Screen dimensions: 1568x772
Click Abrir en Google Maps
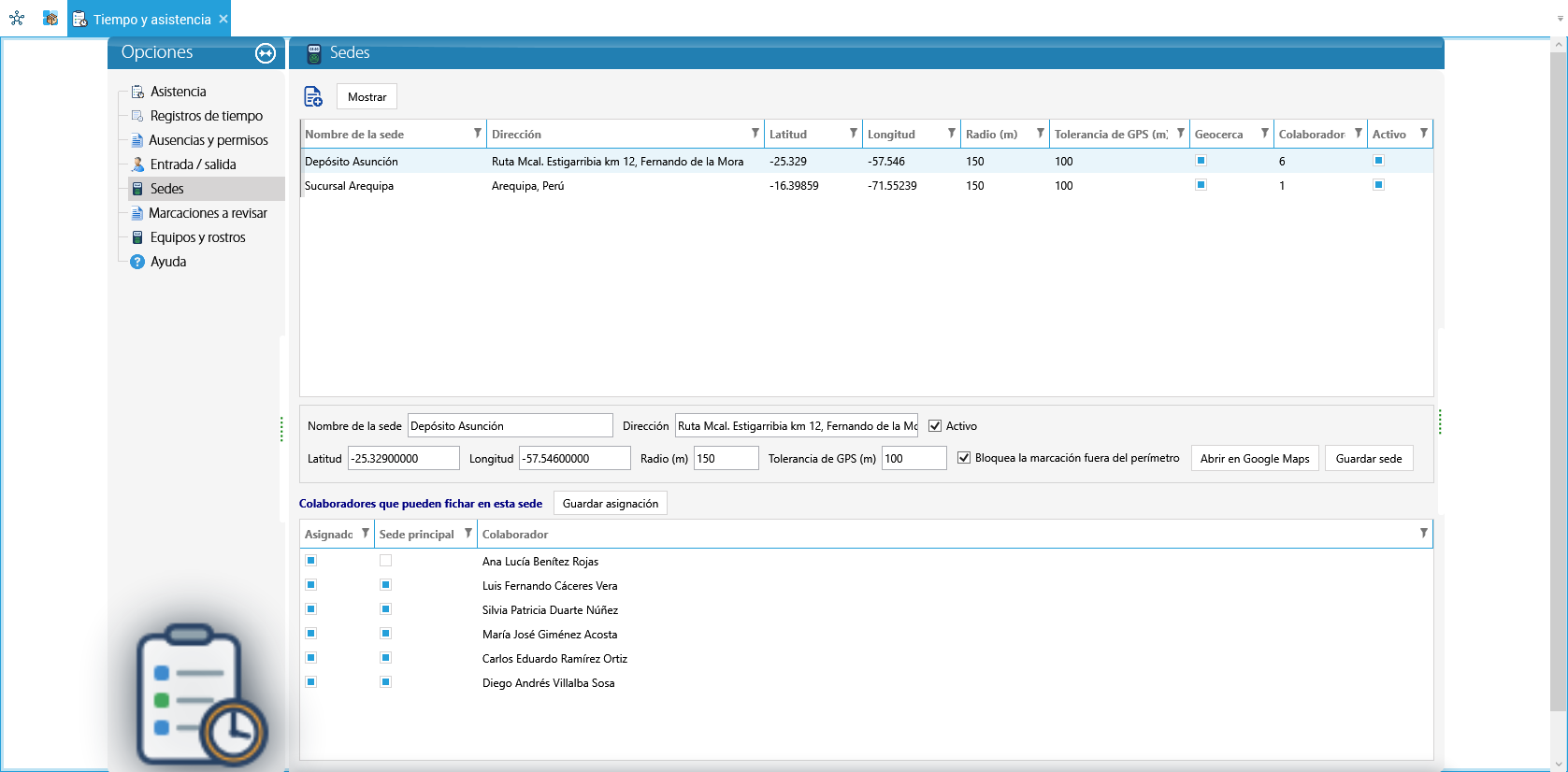[1255, 459]
